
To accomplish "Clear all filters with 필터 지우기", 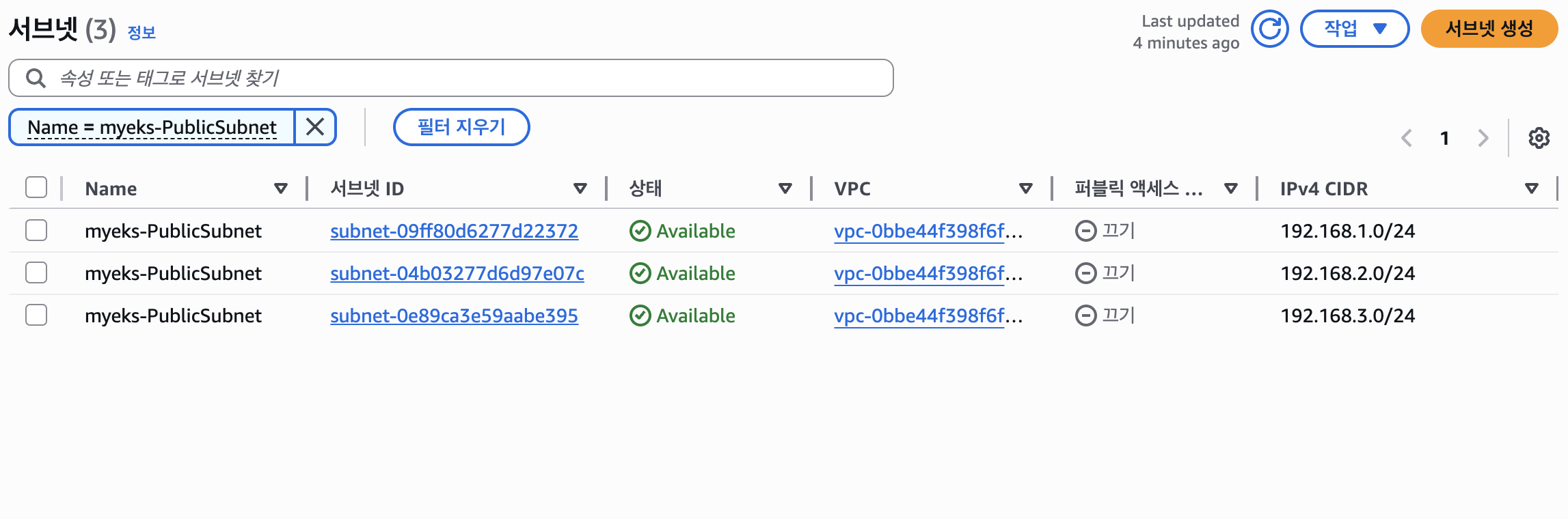I will (461, 127).
